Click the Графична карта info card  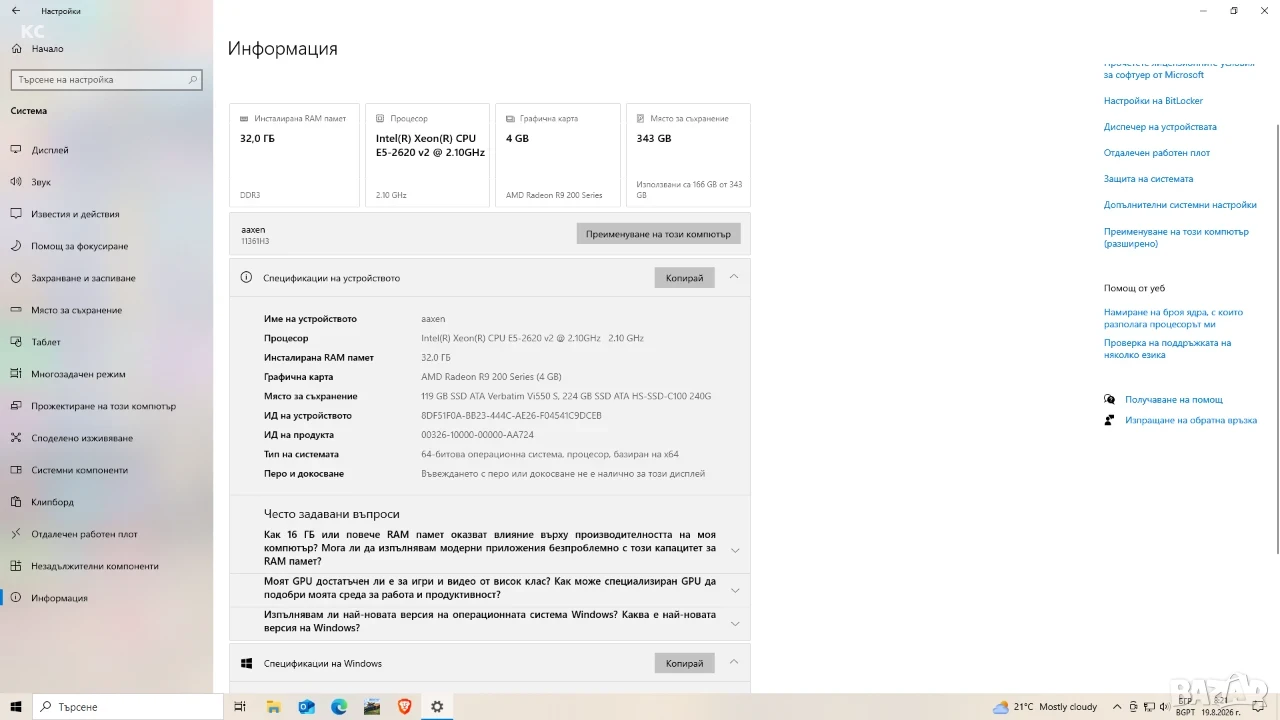[558, 155]
